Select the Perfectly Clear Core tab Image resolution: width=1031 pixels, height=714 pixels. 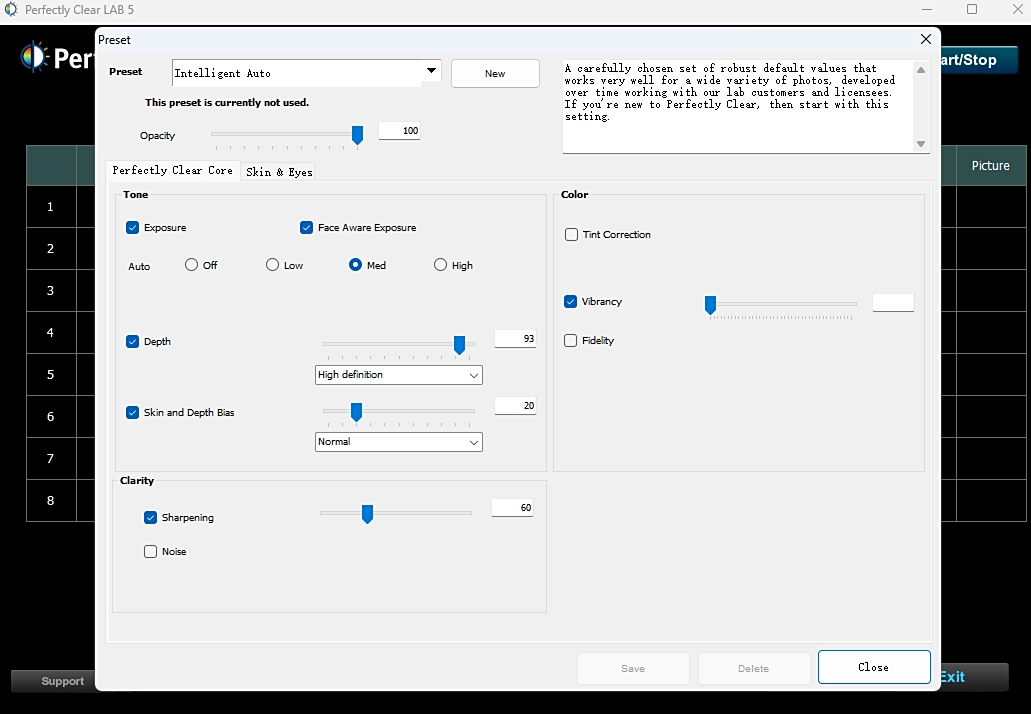[172, 170]
